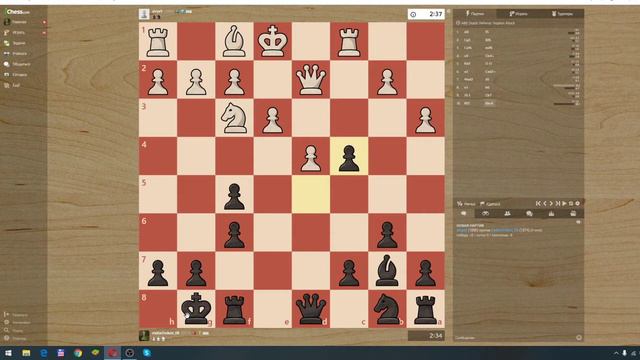Image resolution: width=640 pixels, height=360 pixels.
Task: Click the highlighted empty square d5
Action: (311, 194)
